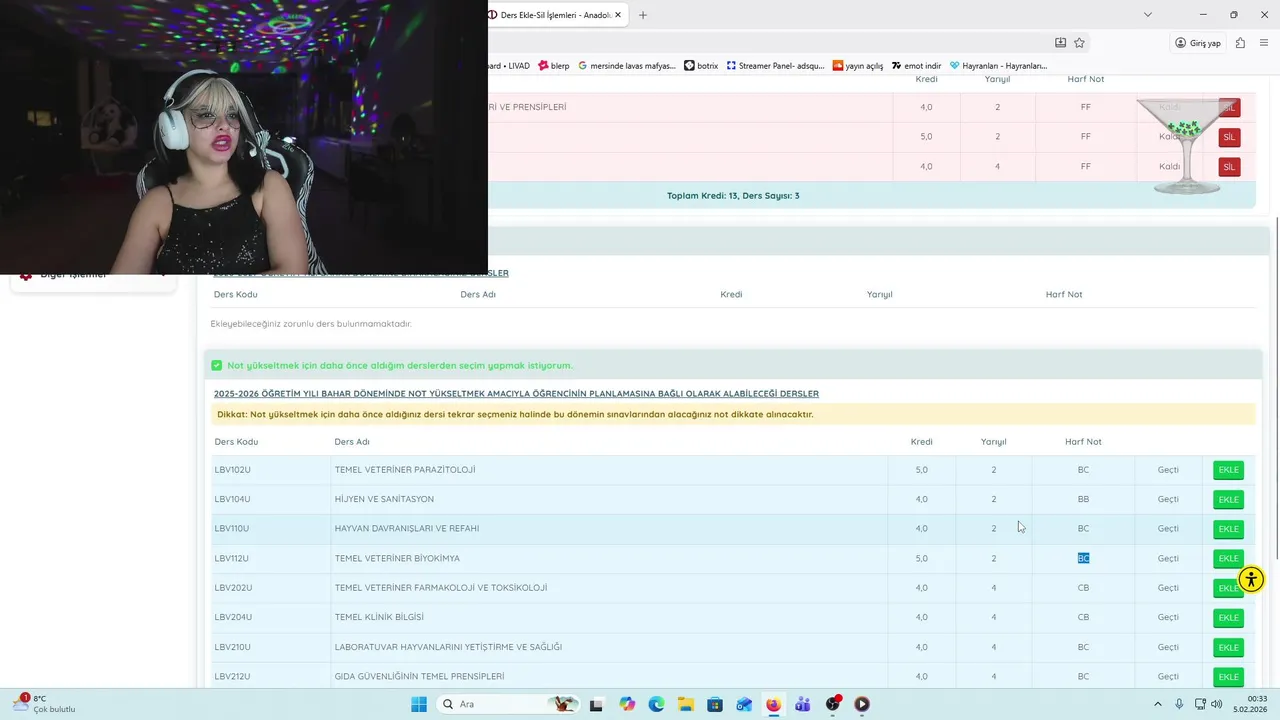This screenshot has width=1280, height=720.
Task: Click the page vertical scrollbar
Action: tap(1275, 388)
